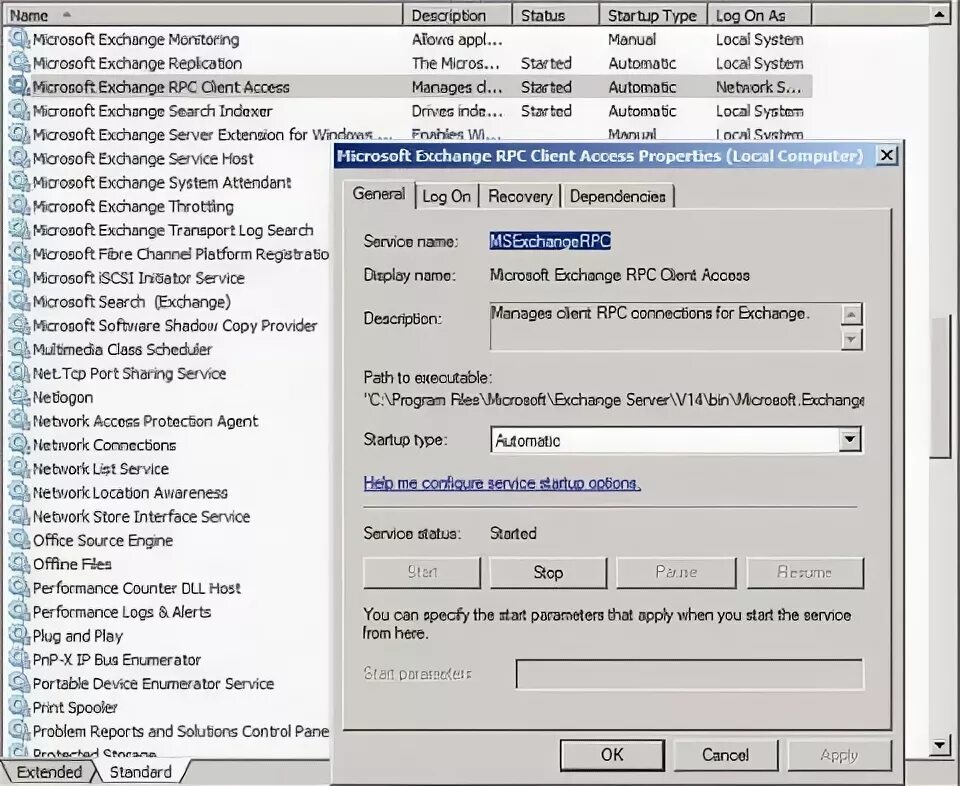Image resolution: width=960 pixels, height=786 pixels.
Task: Open the Log On tab
Action: pos(447,196)
